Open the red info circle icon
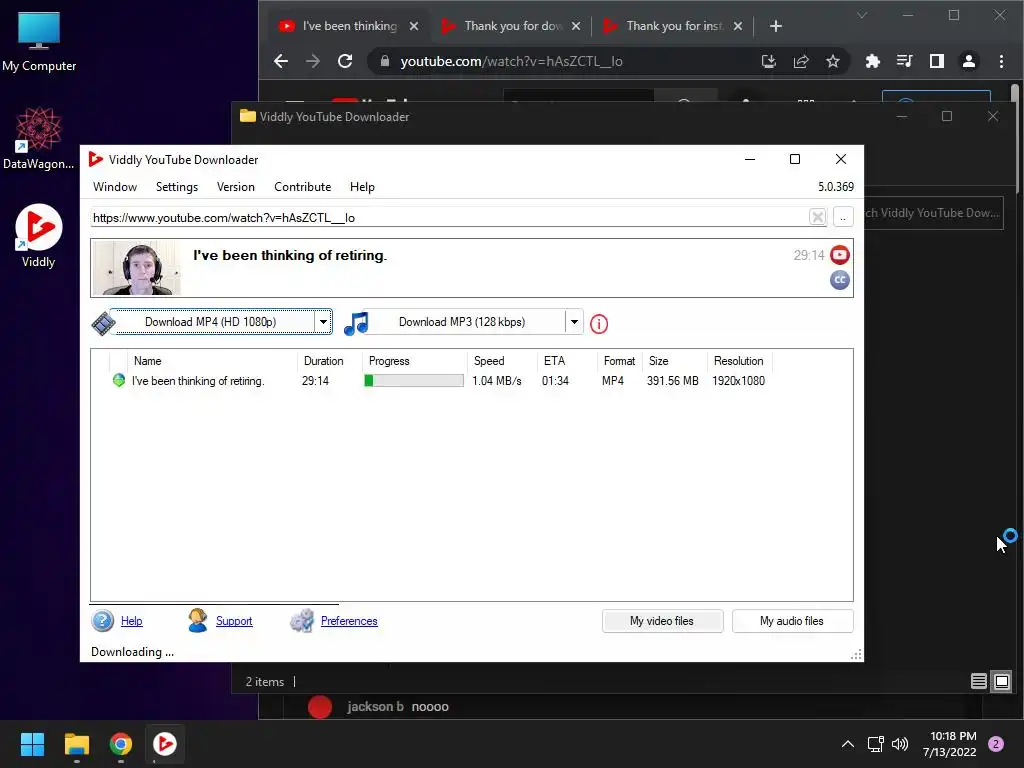The image size is (1024, 768). point(599,324)
